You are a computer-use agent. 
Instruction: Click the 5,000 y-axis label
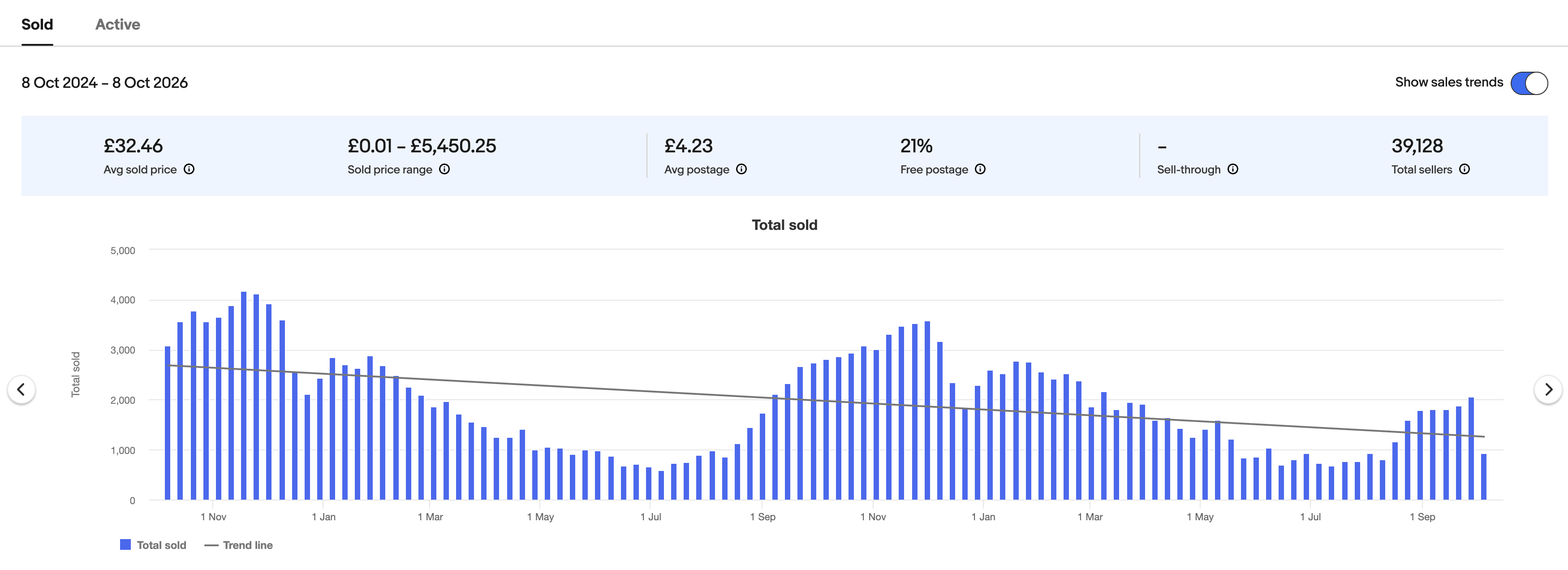coord(123,250)
